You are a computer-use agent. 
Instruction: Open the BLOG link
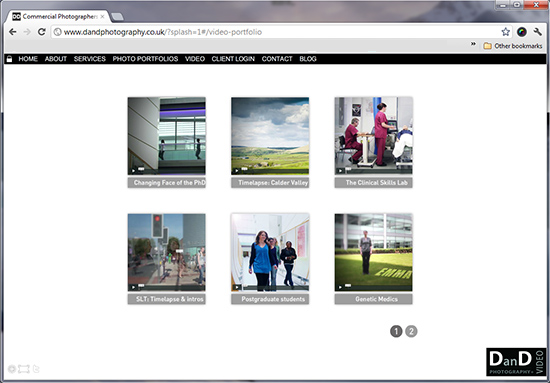308,59
